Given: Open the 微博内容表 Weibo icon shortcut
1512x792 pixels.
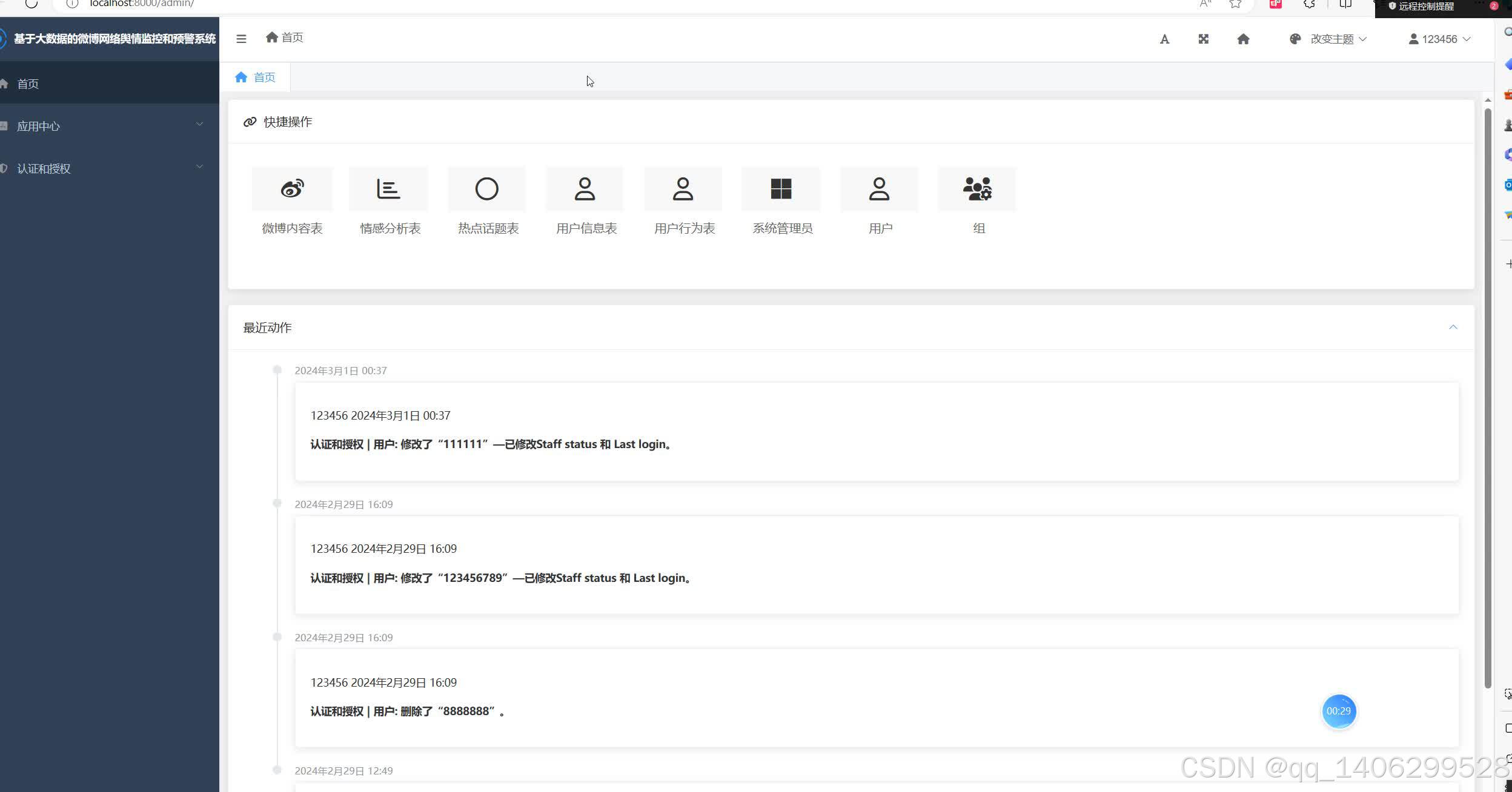Looking at the screenshot, I should 292,189.
